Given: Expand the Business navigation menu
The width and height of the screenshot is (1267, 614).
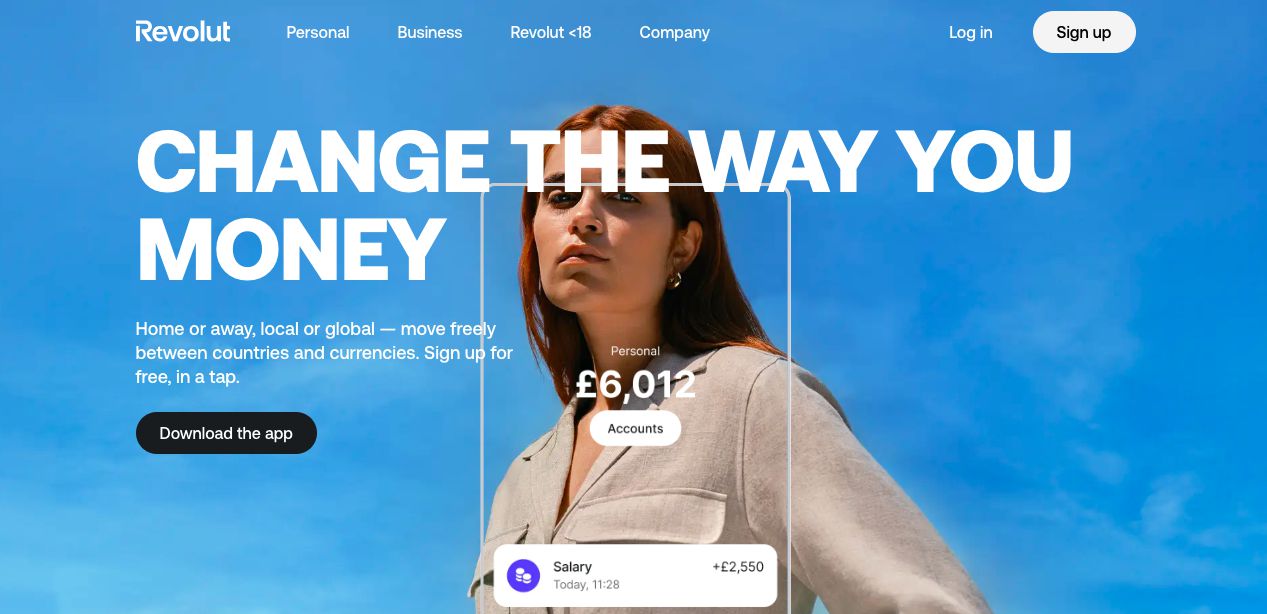Looking at the screenshot, I should pos(430,32).
